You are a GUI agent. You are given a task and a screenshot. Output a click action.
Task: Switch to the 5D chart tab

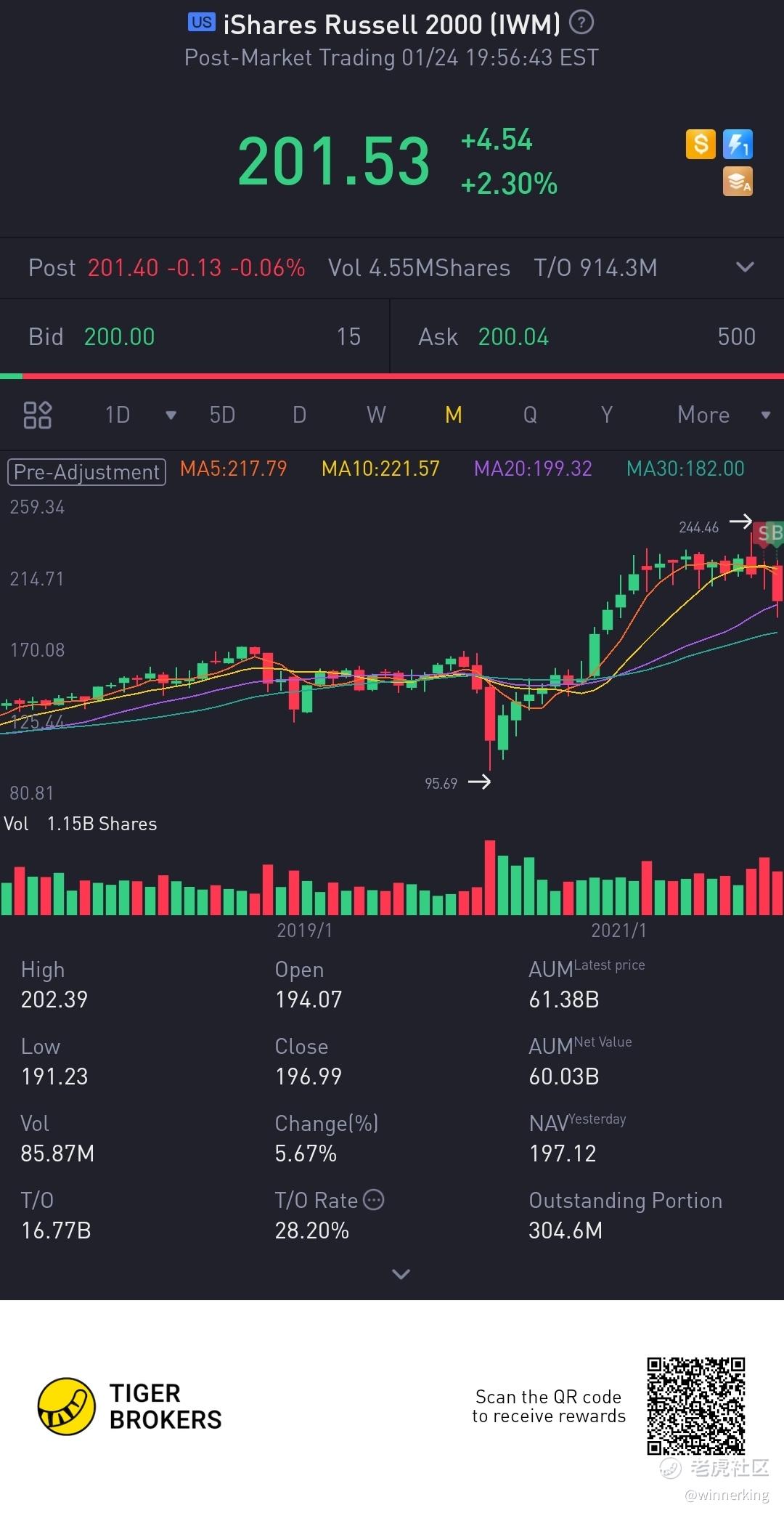point(222,415)
